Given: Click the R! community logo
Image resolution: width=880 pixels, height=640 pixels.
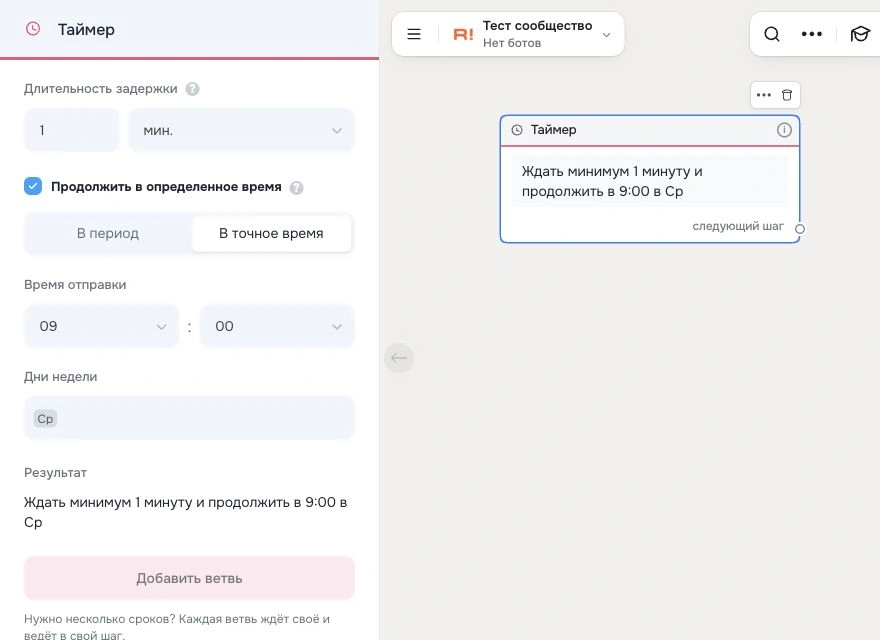Looking at the screenshot, I should 463,35.
